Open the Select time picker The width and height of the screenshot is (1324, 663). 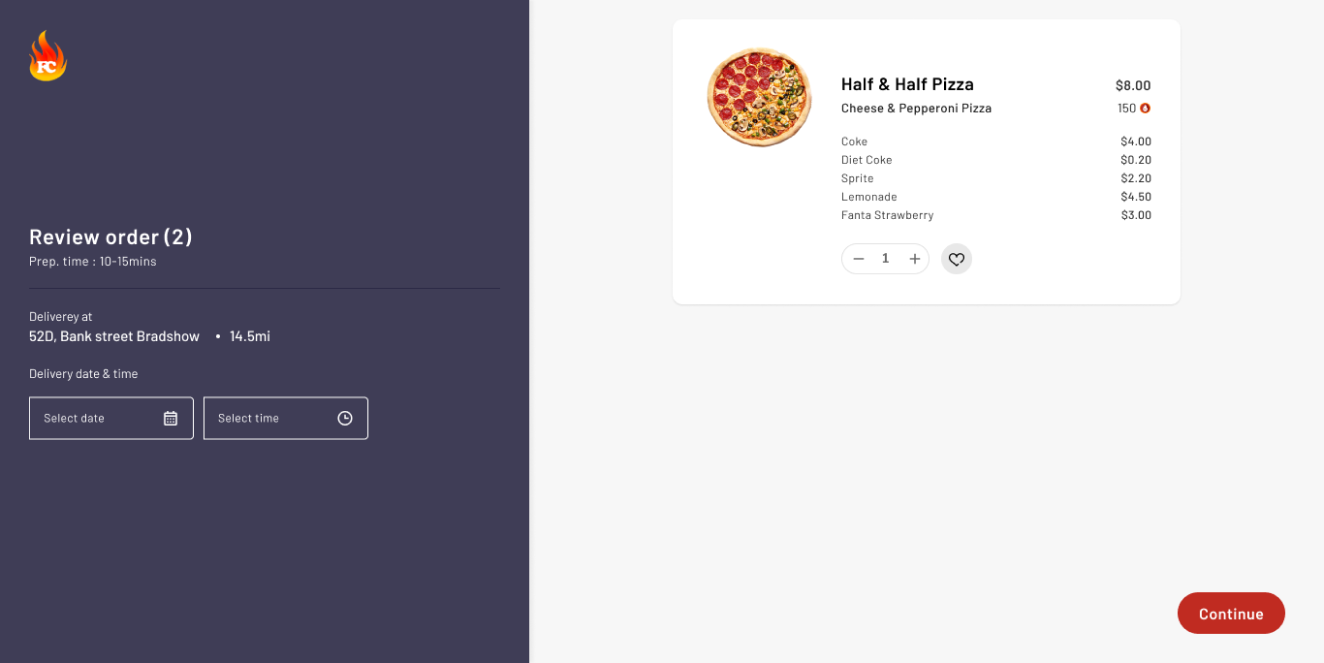click(270, 418)
